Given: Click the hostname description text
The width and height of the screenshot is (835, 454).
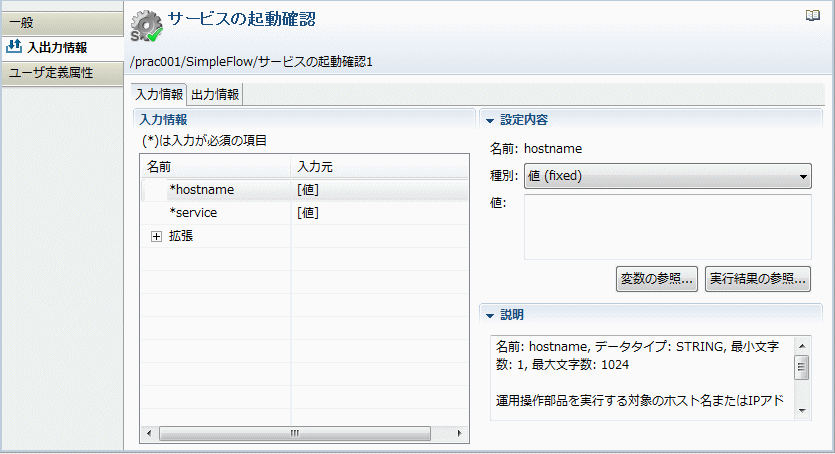Looking at the screenshot, I should pyautogui.click(x=641, y=377).
